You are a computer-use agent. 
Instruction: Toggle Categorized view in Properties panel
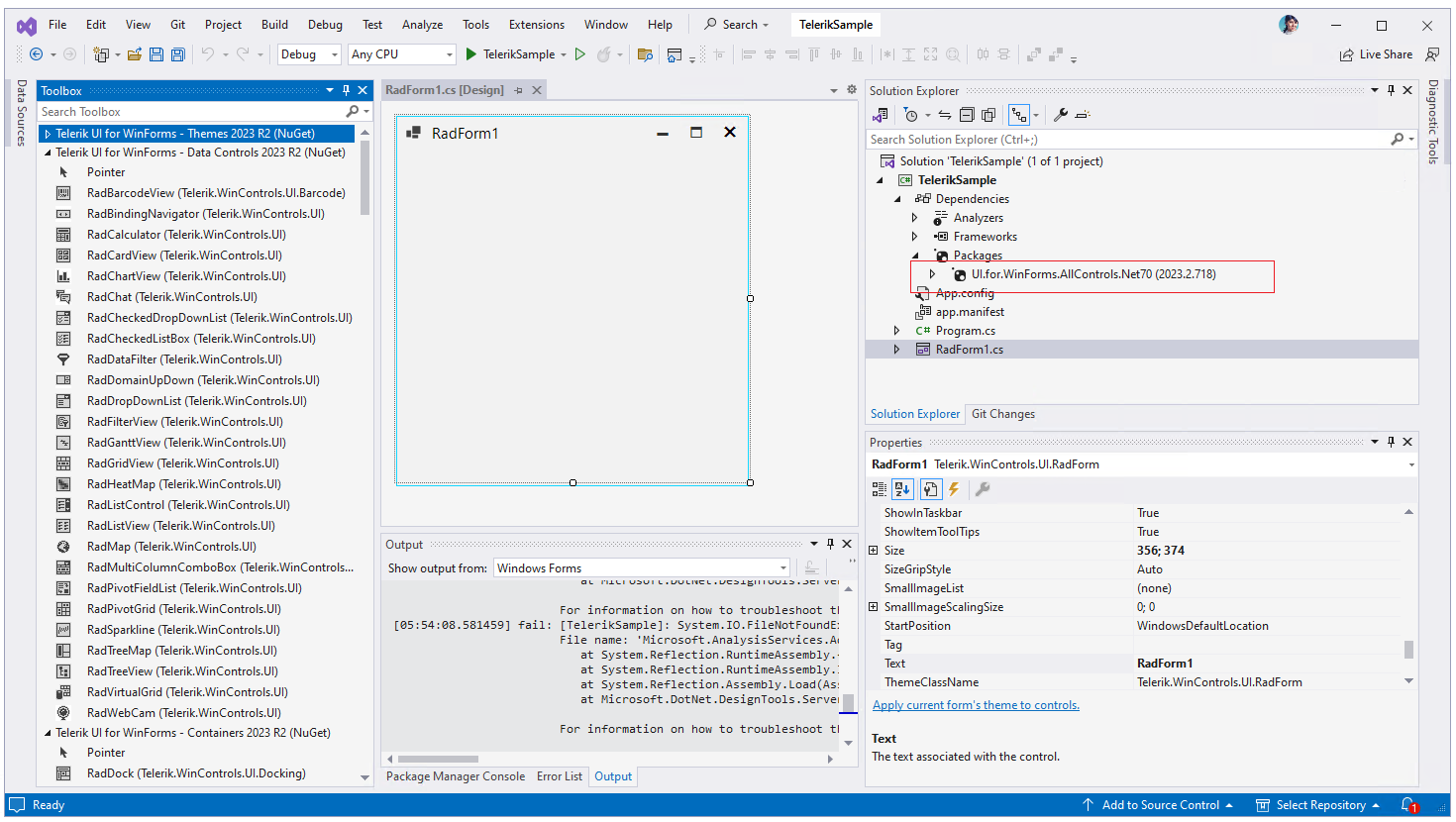click(x=879, y=489)
